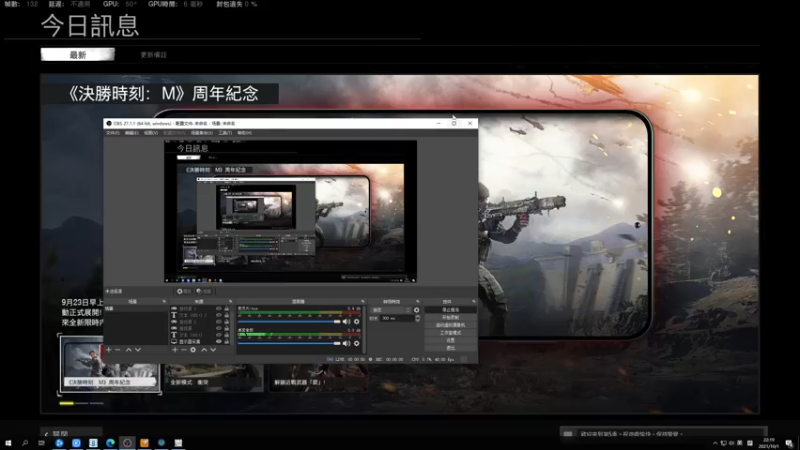This screenshot has height=450, width=800.
Task: Select the 周年紀念 news thumbnail card
Action: pos(110,364)
